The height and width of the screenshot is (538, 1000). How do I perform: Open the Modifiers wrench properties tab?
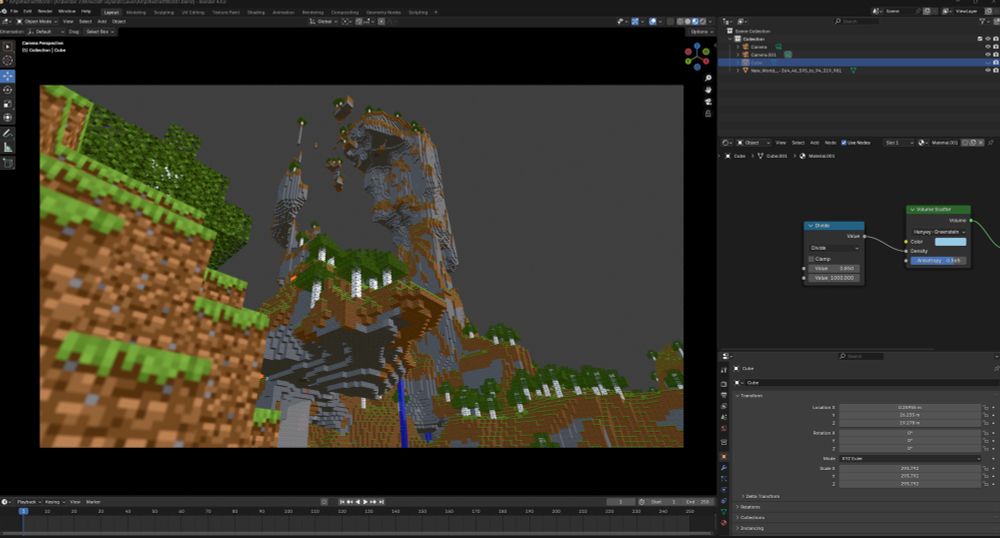coord(724,468)
